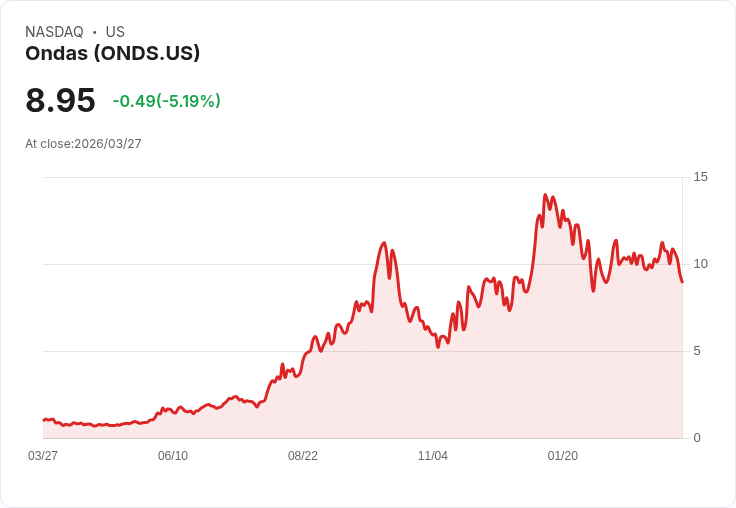Image resolution: width=736 pixels, height=508 pixels.
Task: Click the chart line's starting point at 03/27
Action: tap(44, 420)
